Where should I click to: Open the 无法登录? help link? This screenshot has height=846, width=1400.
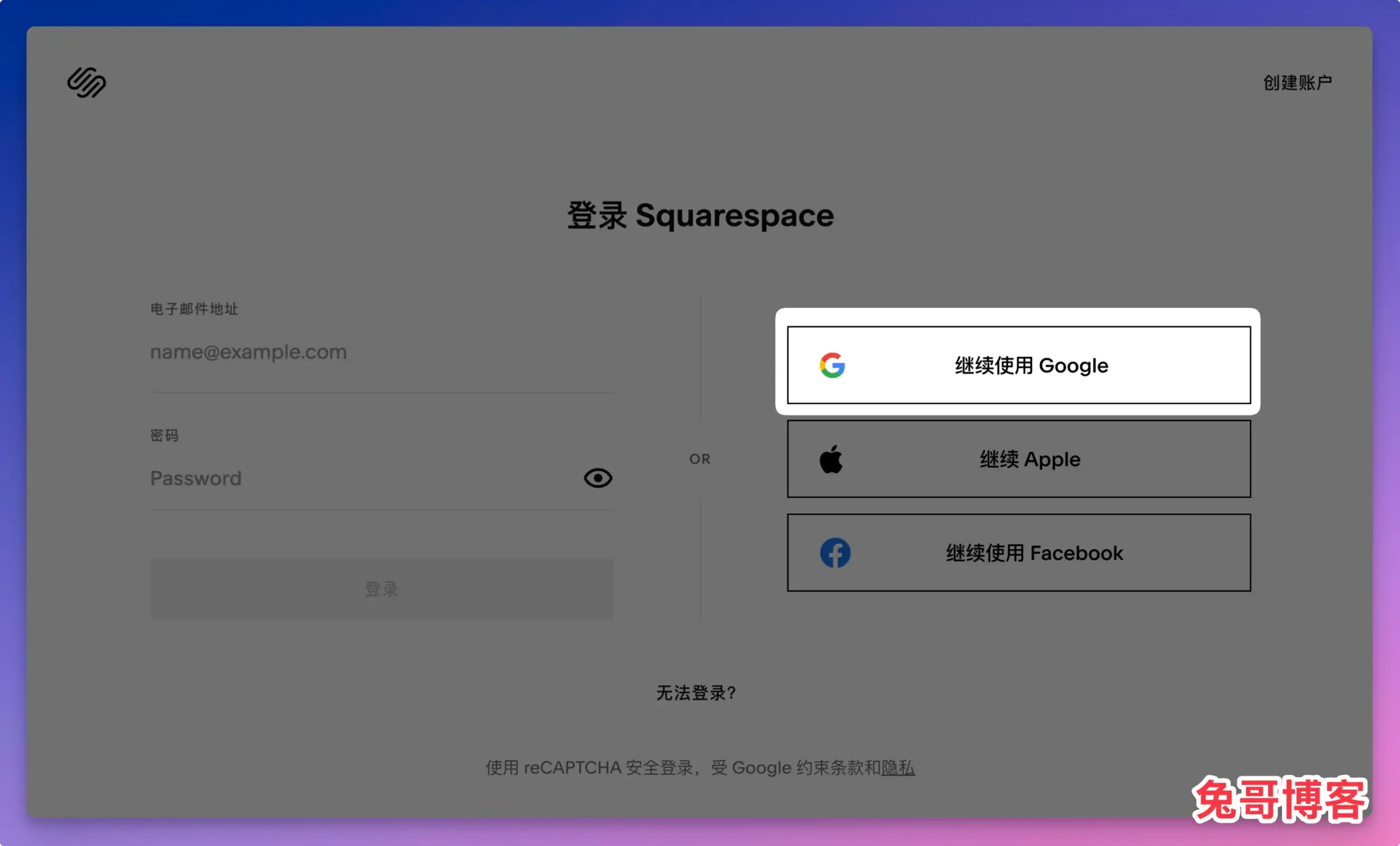[697, 692]
